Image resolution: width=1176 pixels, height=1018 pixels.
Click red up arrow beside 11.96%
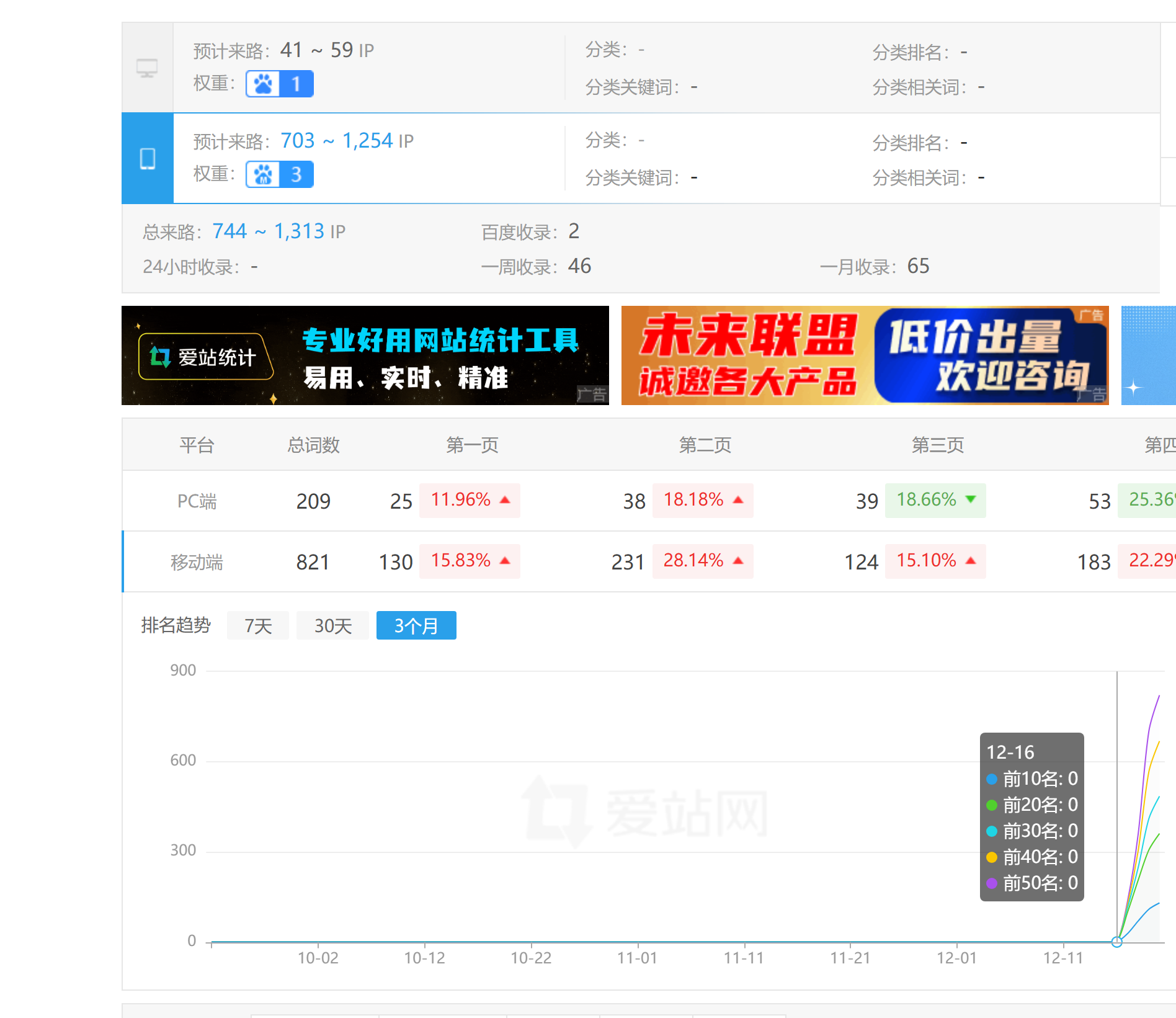click(505, 500)
